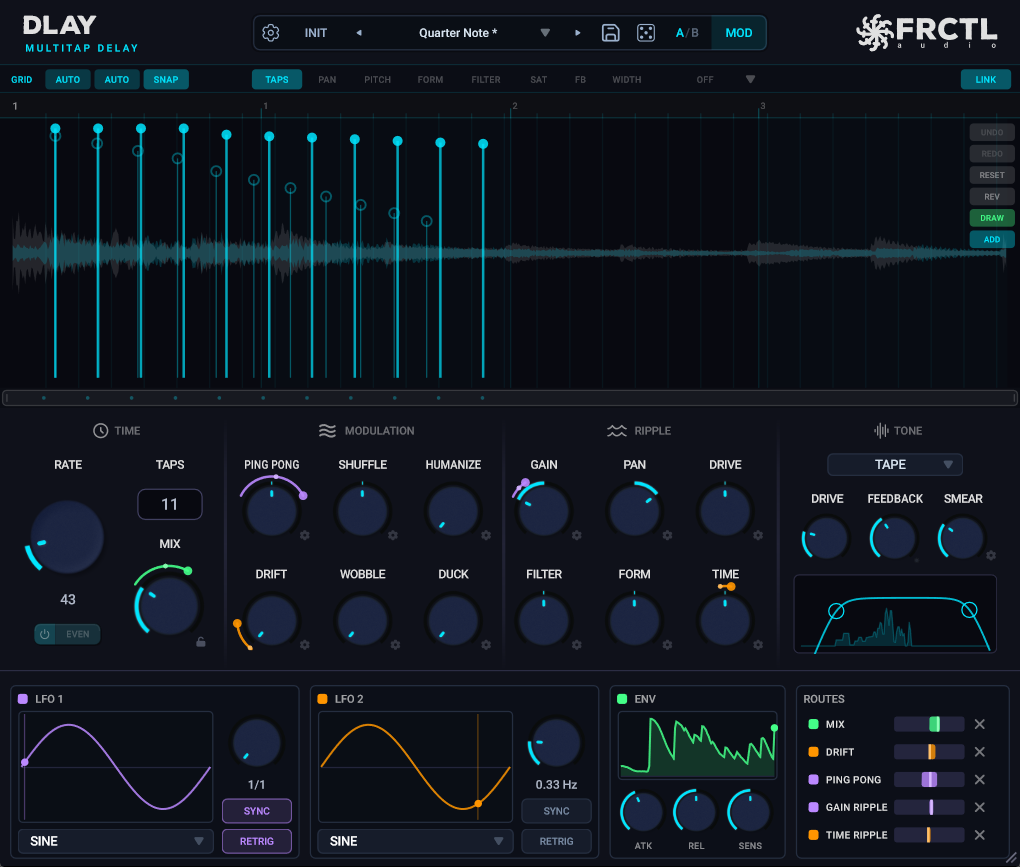Image resolution: width=1020 pixels, height=867 pixels.
Task: Toggle the EVEN rate power button
Action: point(45,634)
